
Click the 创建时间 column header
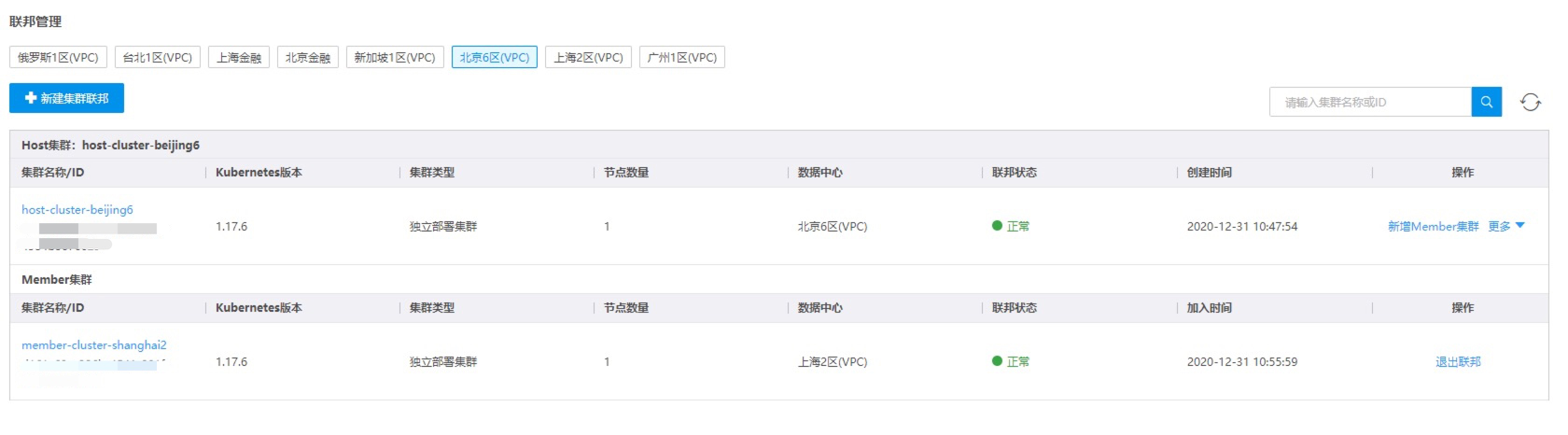coord(1210,172)
